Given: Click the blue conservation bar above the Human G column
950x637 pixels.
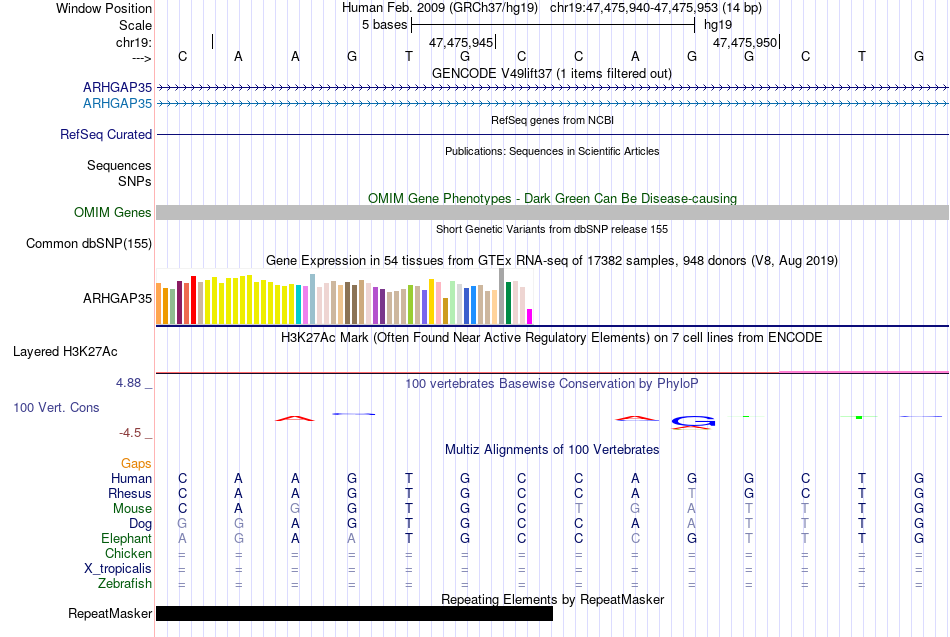Looking at the screenshot, I should (x=354, y=414).
